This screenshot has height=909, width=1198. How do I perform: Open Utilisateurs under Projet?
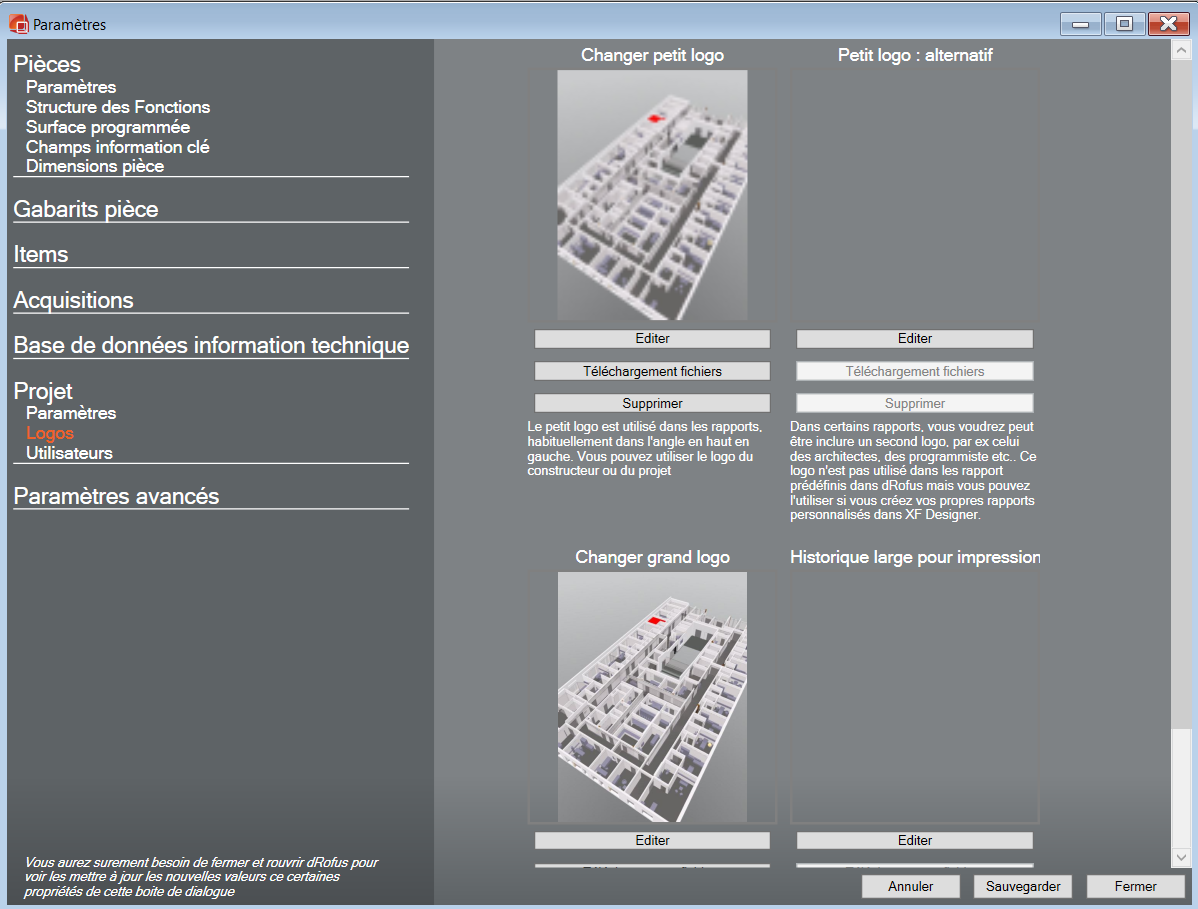(x=69, y=453)
